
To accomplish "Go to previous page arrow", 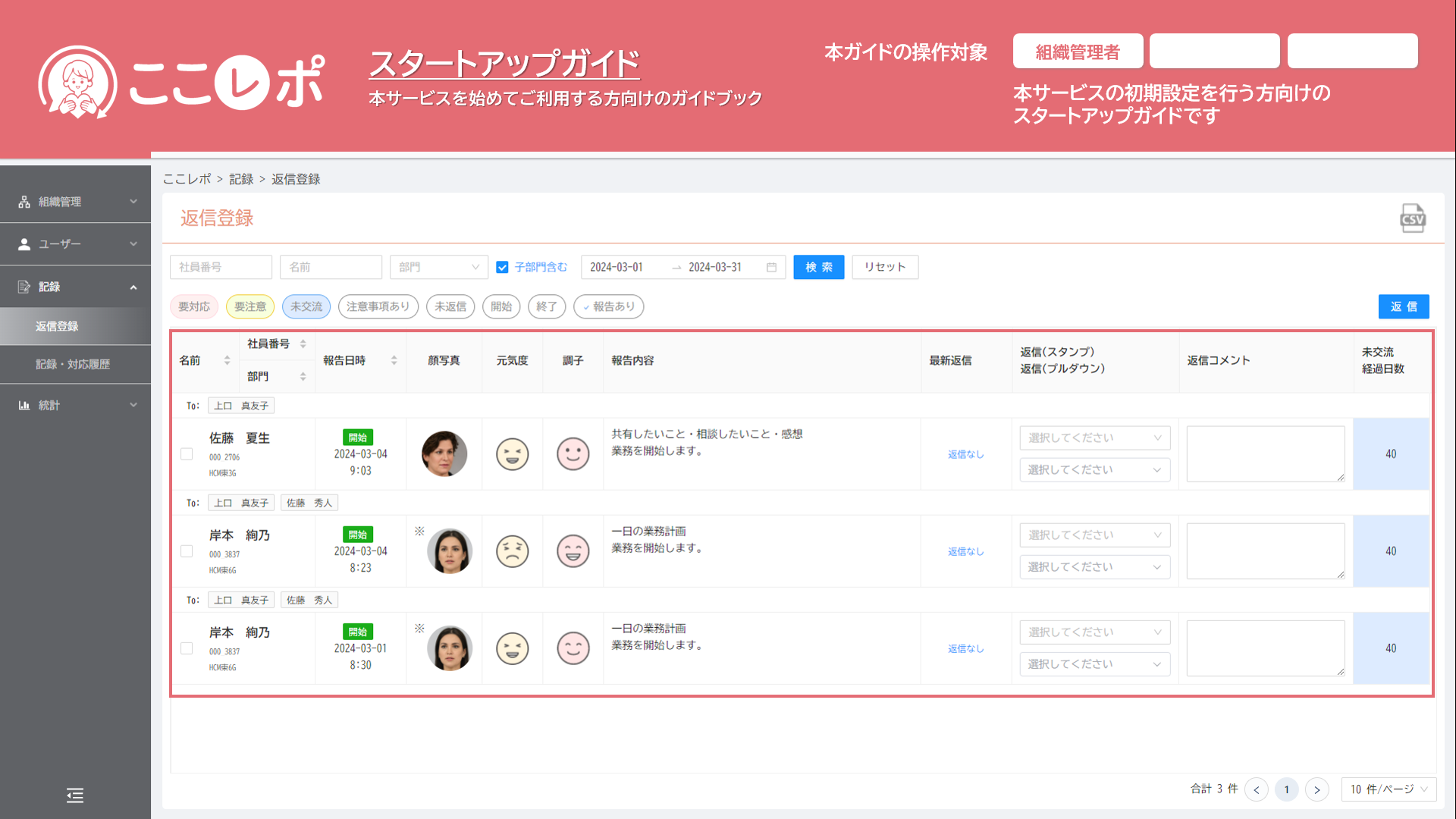I will [1257, 789].
